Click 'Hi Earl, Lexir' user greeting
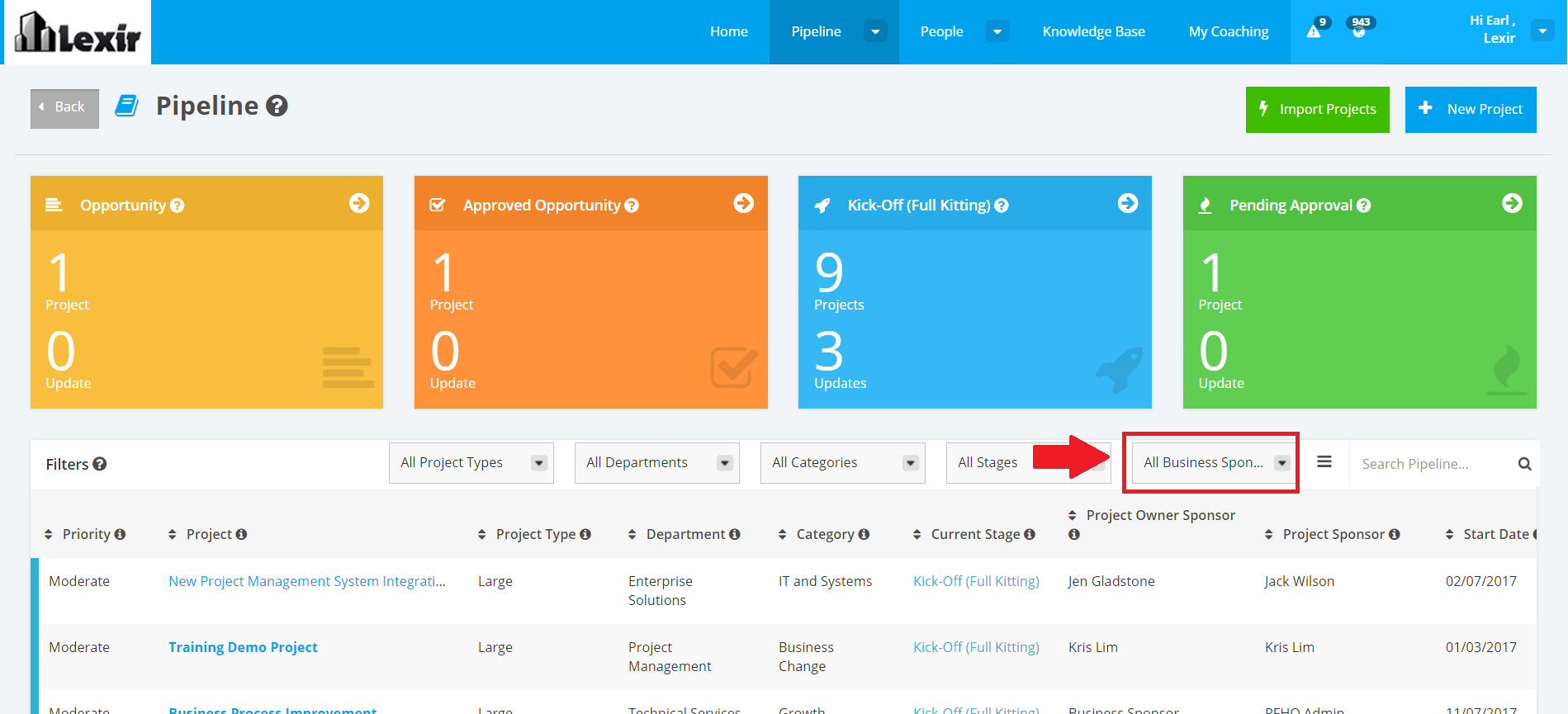This screenshot has height=714, width=1568. point(1493,30)
